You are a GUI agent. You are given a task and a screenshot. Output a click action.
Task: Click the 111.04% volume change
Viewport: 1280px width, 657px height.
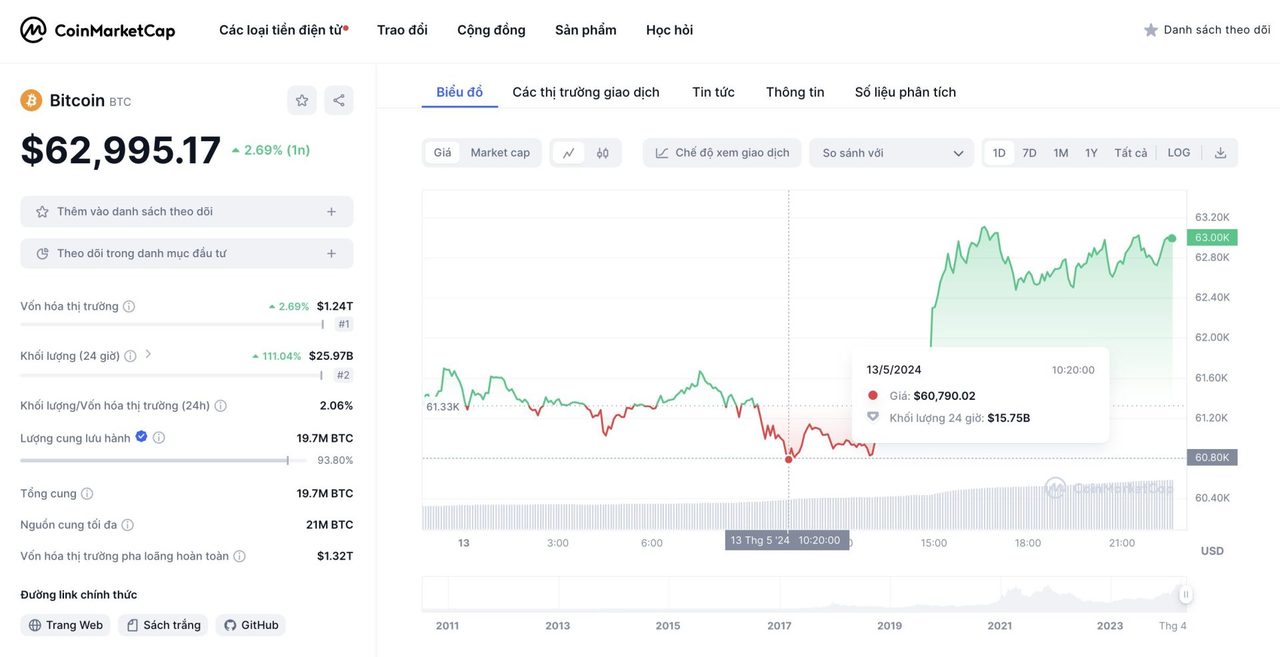[277, 356]
